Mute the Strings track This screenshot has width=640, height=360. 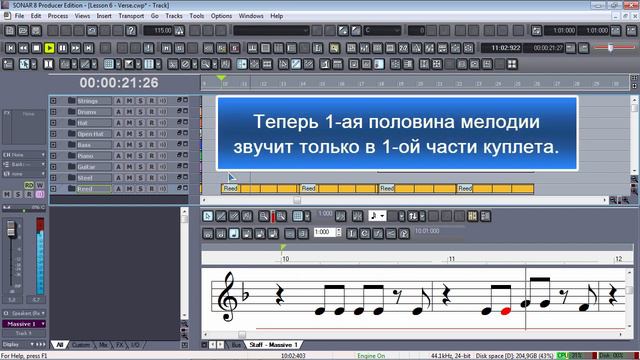[129, 100]
